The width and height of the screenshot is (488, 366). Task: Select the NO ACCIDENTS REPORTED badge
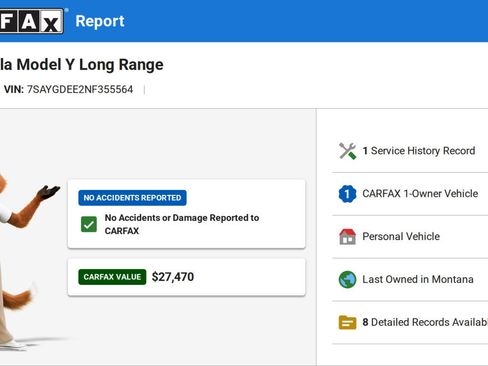[x=132, y=198]
